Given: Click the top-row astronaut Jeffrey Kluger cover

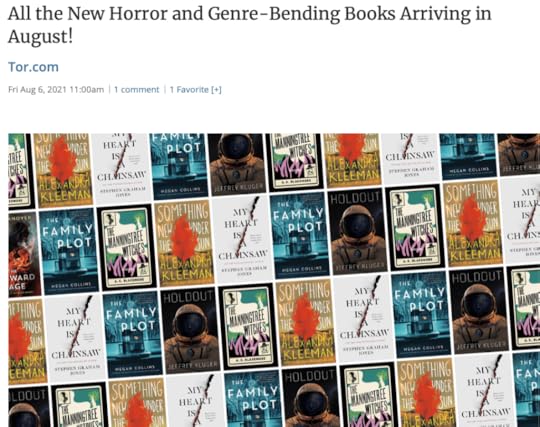Looking at the screenshot, I should [x=237, y=164].
